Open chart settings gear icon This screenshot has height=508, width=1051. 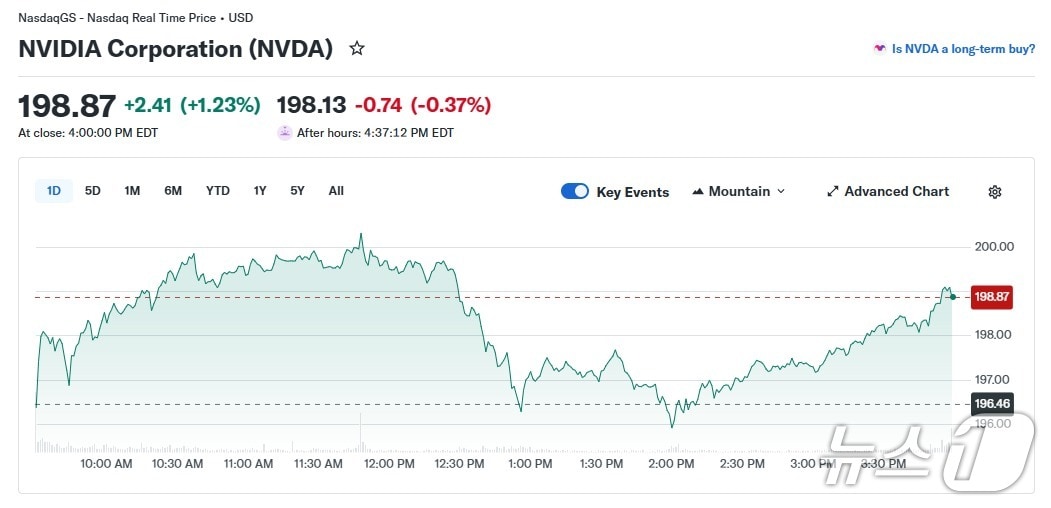[994, 192]
